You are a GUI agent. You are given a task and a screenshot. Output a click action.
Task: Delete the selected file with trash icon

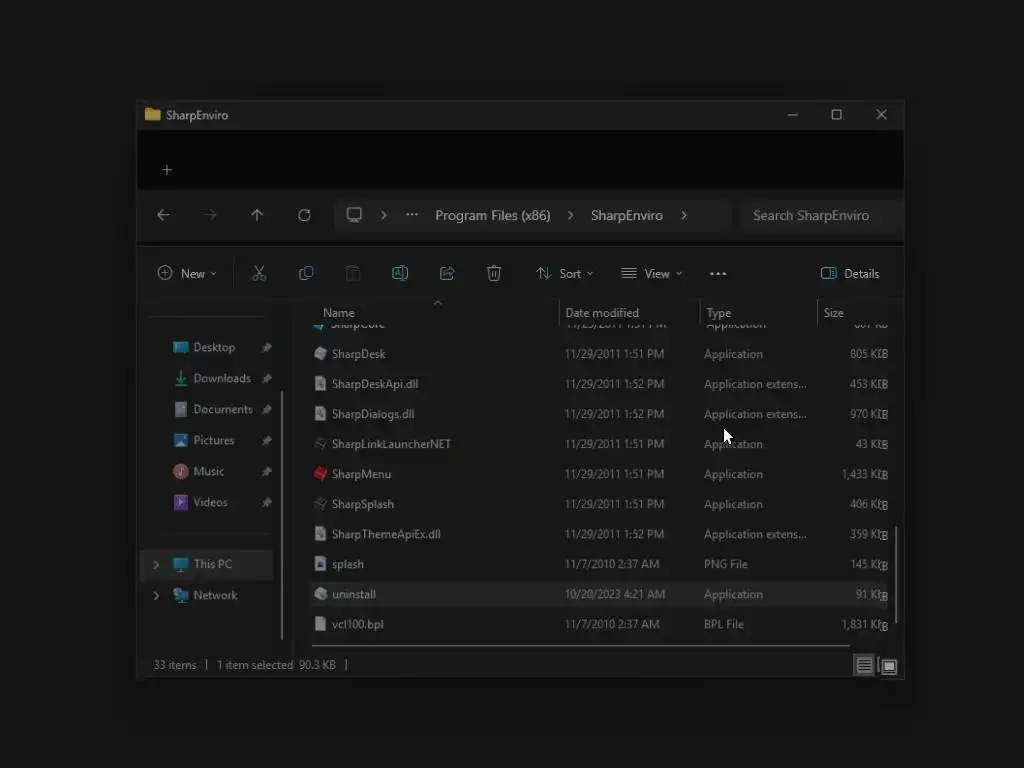tap(494, 274)
